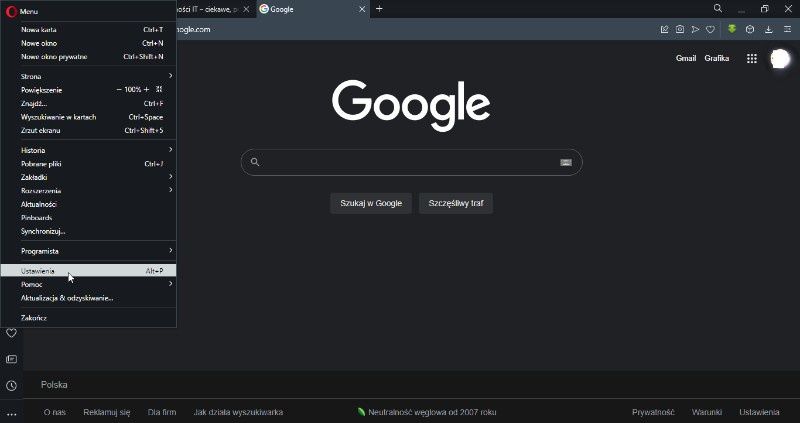Choose Znajdź... from the menu
Image resolution: width=800 pixels, height=423 pixels.
point(88,104)
